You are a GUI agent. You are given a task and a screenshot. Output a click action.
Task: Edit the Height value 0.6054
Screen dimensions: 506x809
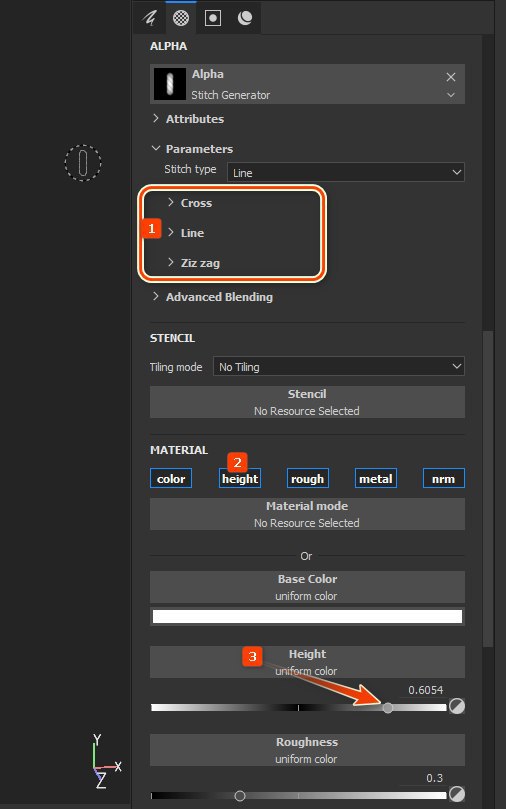point(426,690)
